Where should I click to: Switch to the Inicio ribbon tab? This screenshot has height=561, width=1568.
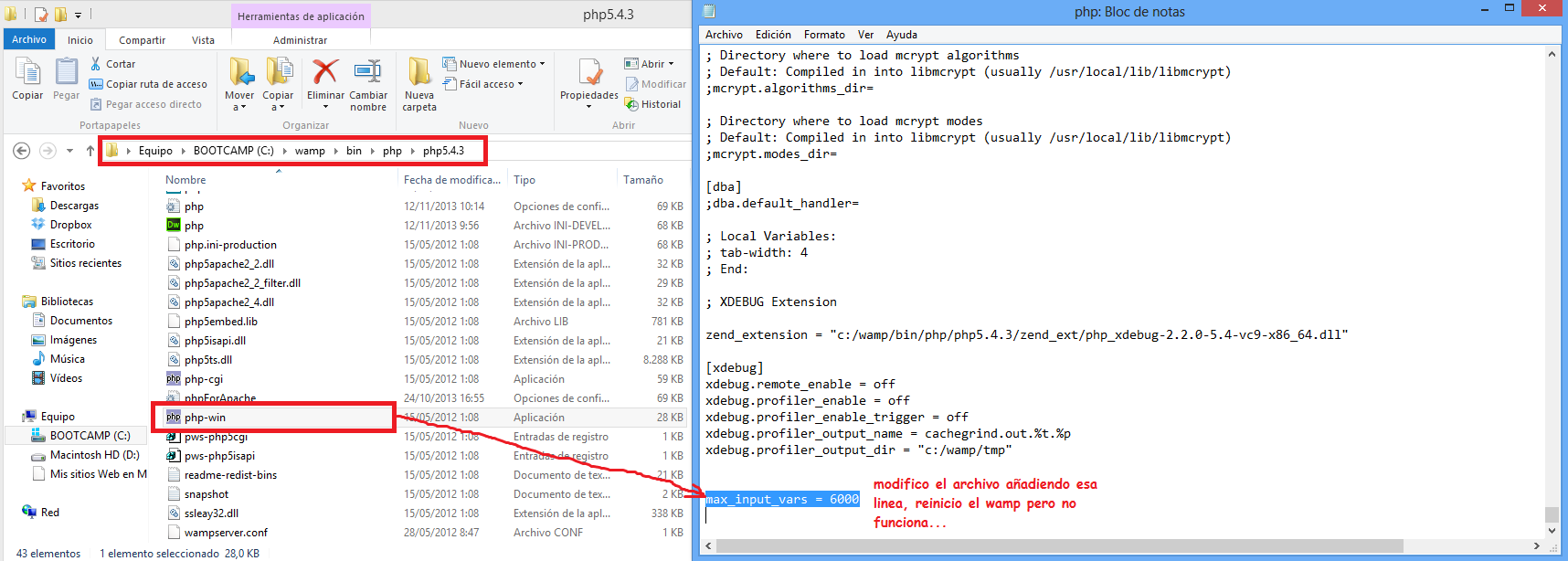(80, 40)
